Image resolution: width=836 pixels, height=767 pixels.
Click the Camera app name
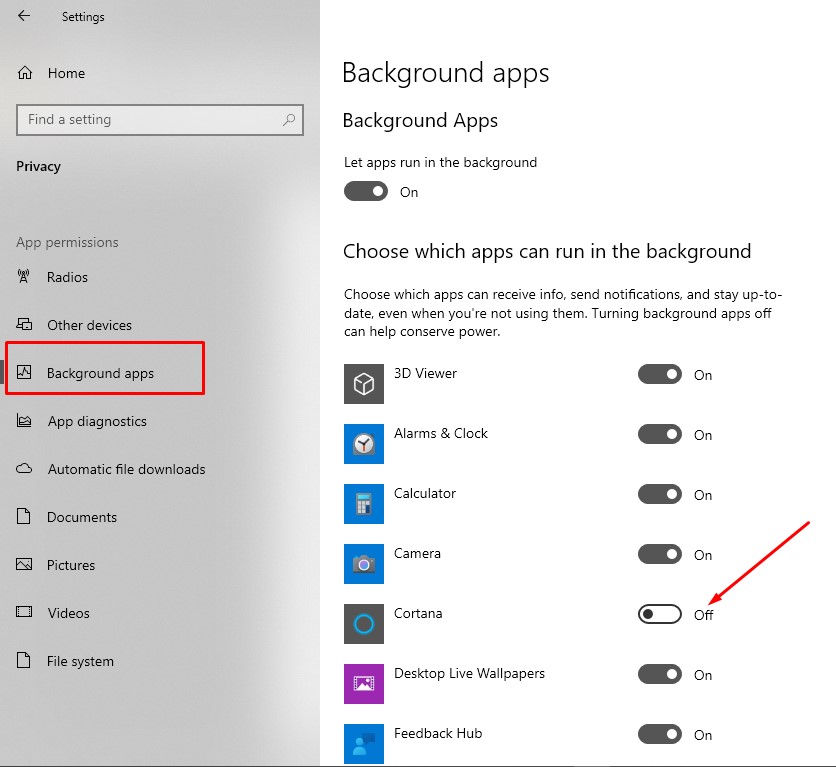click(x=417, y=553)
